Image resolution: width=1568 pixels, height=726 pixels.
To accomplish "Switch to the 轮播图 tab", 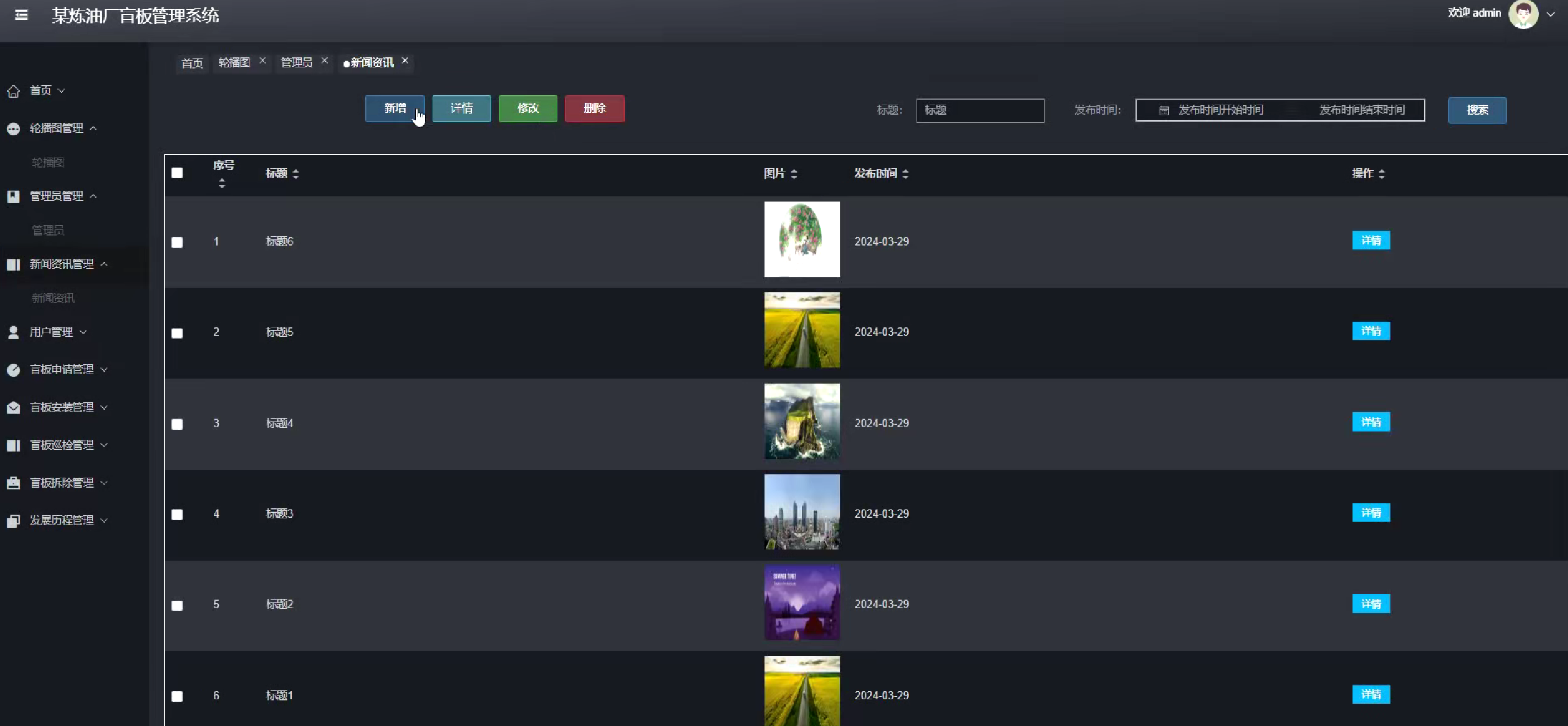I will click(x=234, y=63).
